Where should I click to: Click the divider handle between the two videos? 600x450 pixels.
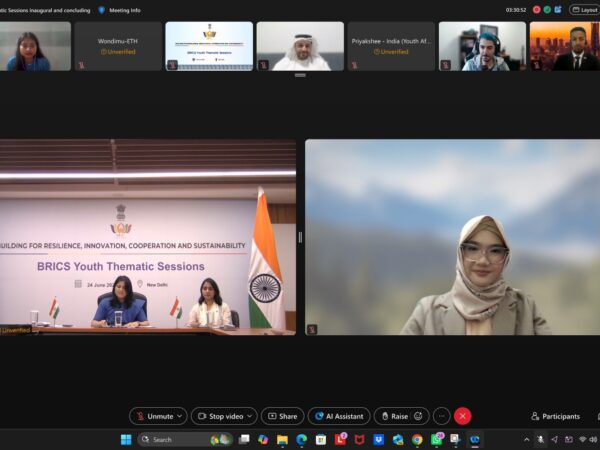[300, 237]
